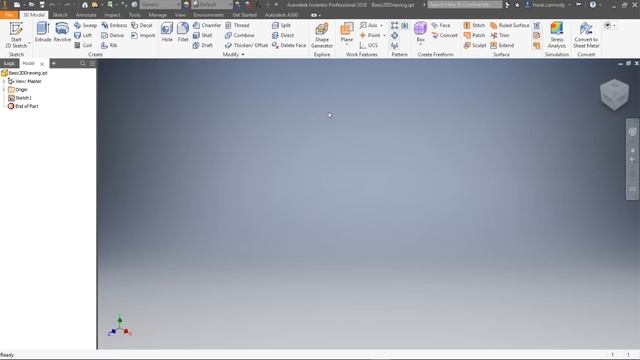The height and width of the screenshot is (360, 640).
Task: Select the Shell tool
Action: [203, 36]
